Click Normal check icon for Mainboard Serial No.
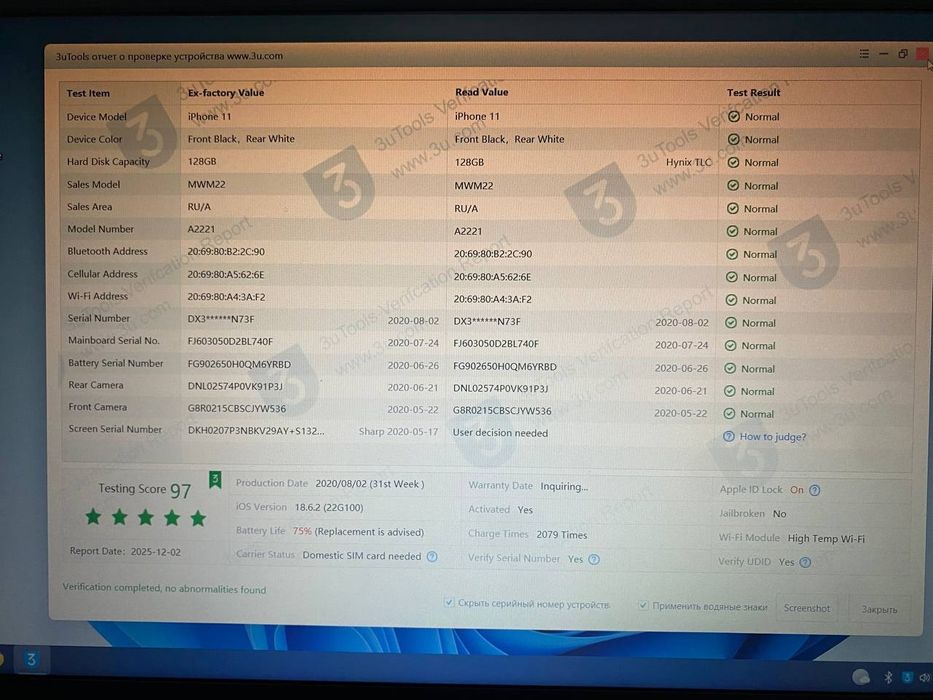The image size is (933, 700). coord(731,346)
